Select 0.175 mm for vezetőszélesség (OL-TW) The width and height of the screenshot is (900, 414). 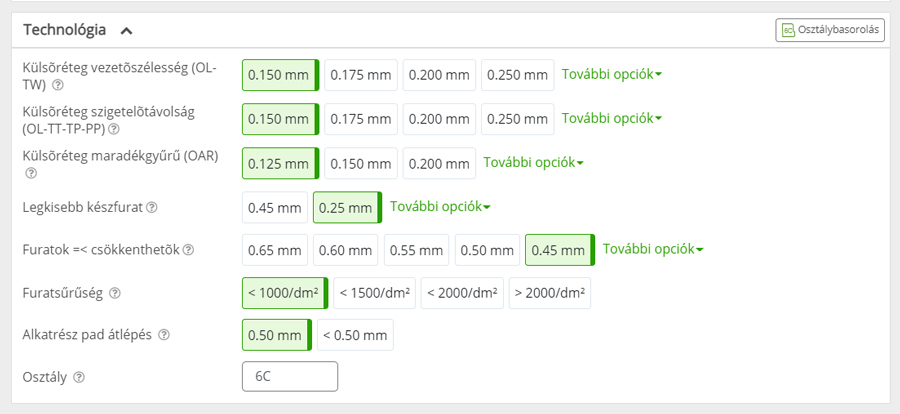(361, 76)
